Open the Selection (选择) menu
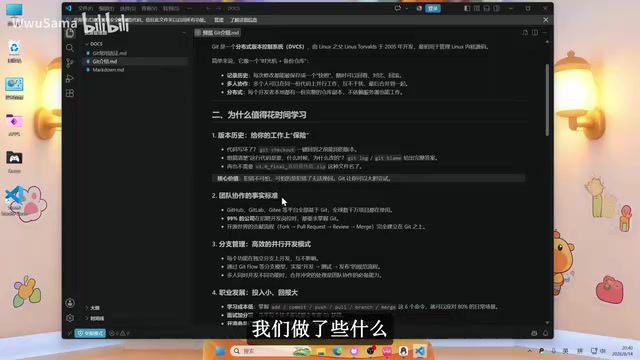The image size is (640, 360). (127, 8)
